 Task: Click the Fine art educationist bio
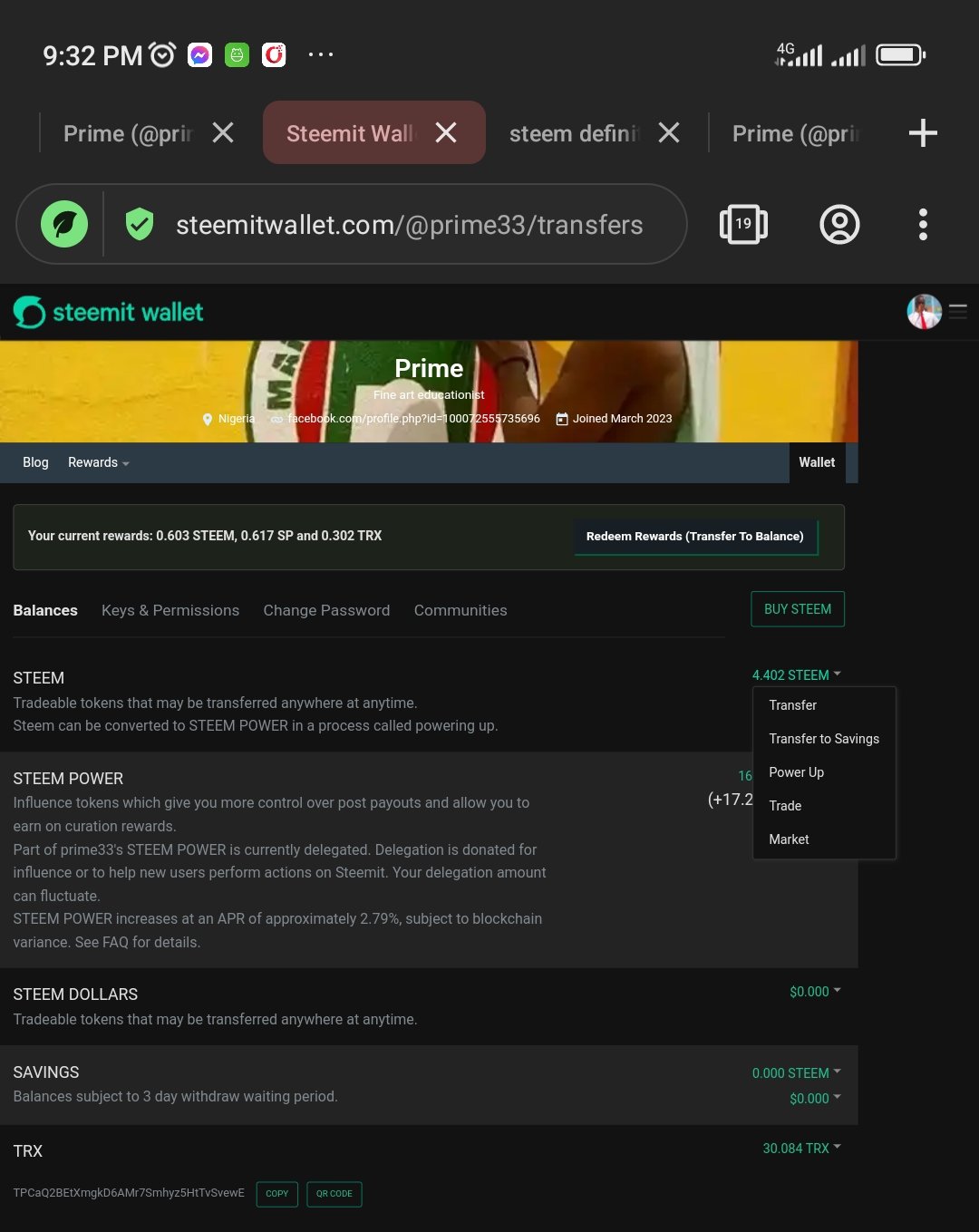tap(429, 395)
